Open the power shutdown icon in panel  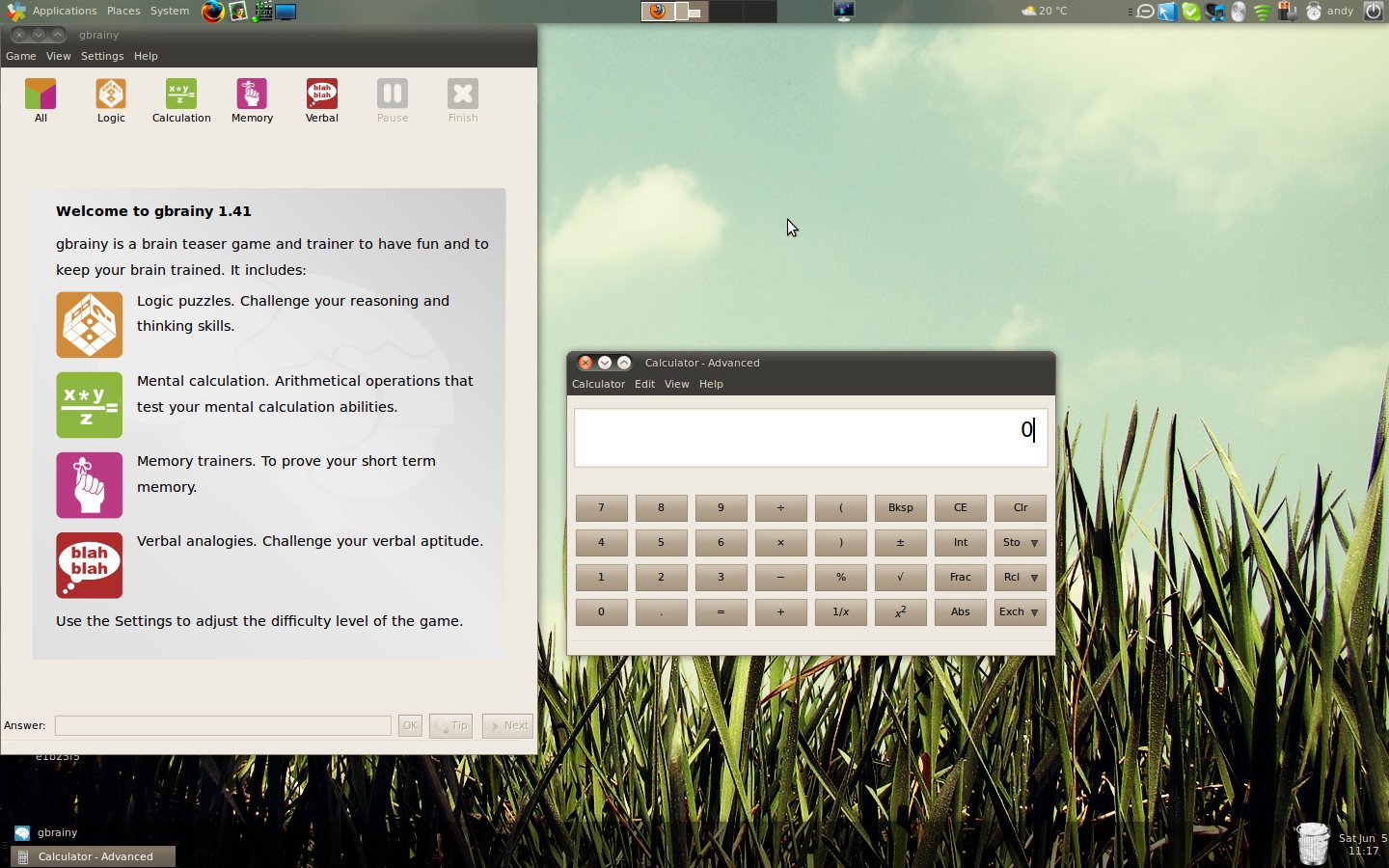tap(1374, 12)
